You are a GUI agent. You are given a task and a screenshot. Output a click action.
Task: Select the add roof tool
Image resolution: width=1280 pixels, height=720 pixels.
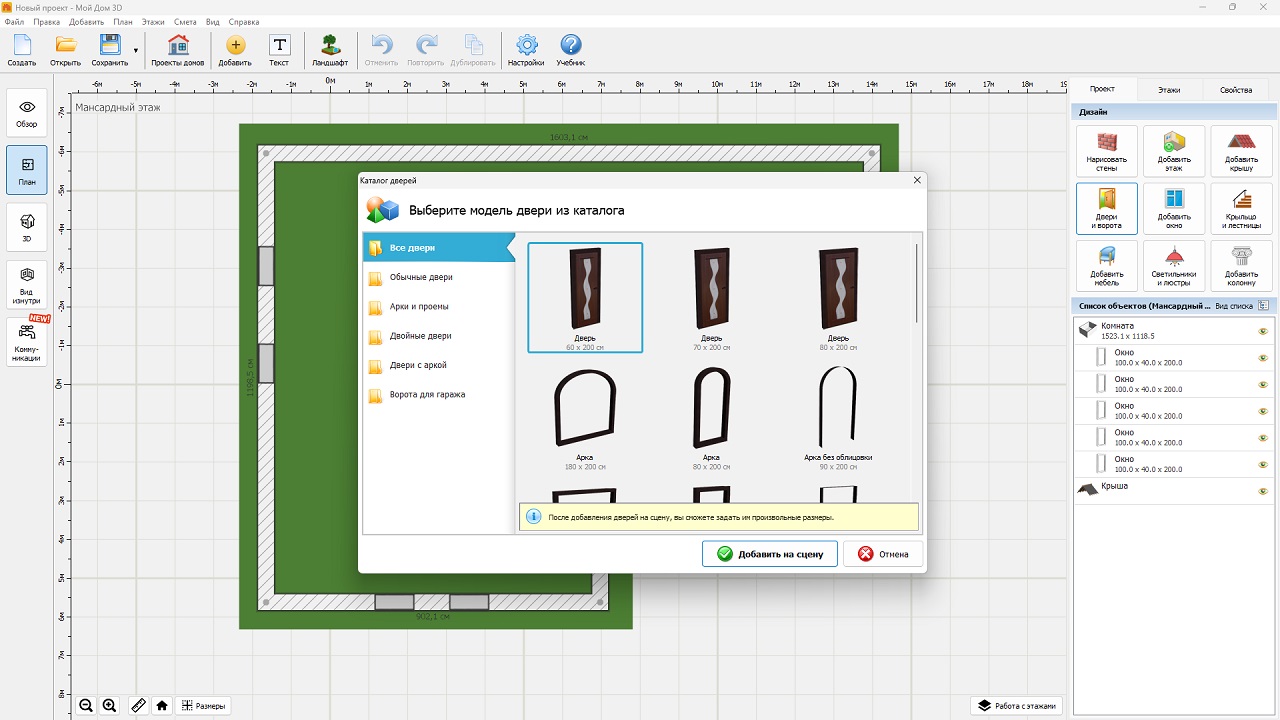coord(1241,151)
